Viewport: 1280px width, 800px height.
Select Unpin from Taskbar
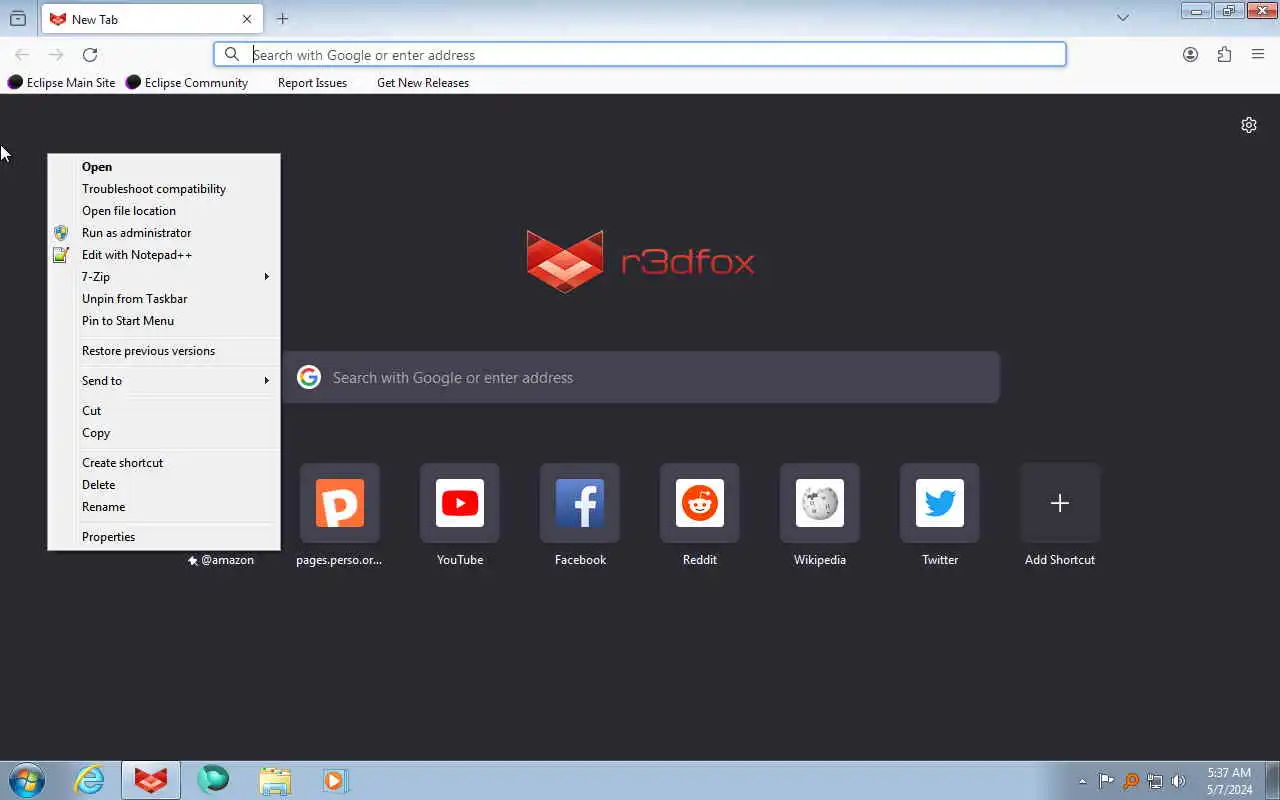pyautogui.click(x=164, y=299)
